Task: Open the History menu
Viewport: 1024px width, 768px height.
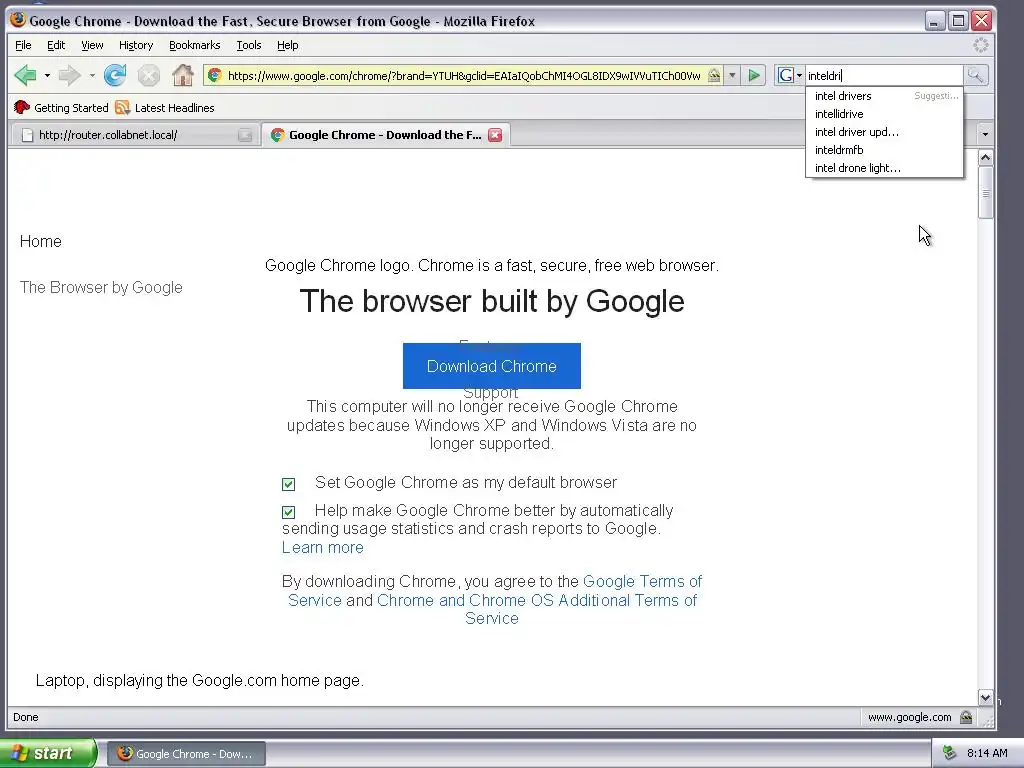Action: tap(136, 45)
